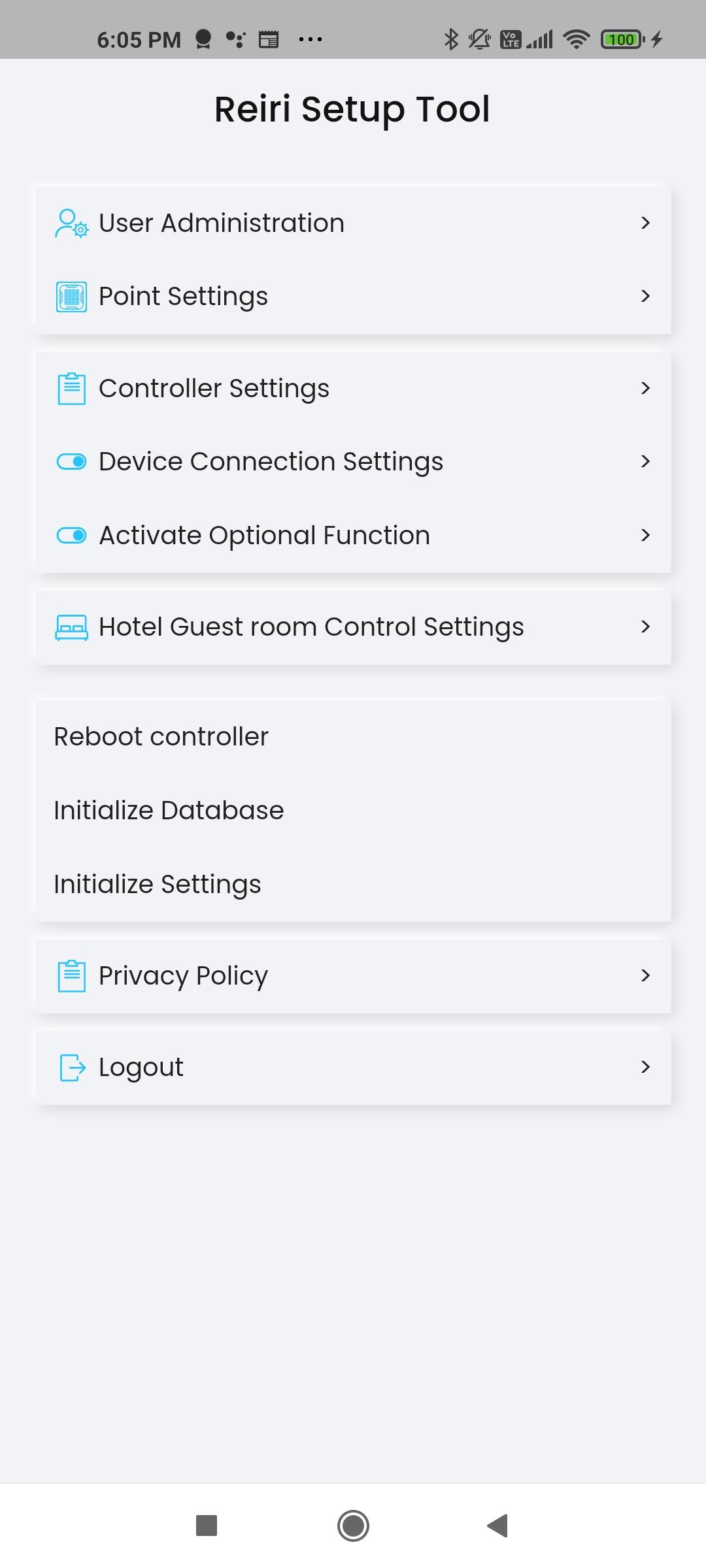Select the Logout text label

141,1068
